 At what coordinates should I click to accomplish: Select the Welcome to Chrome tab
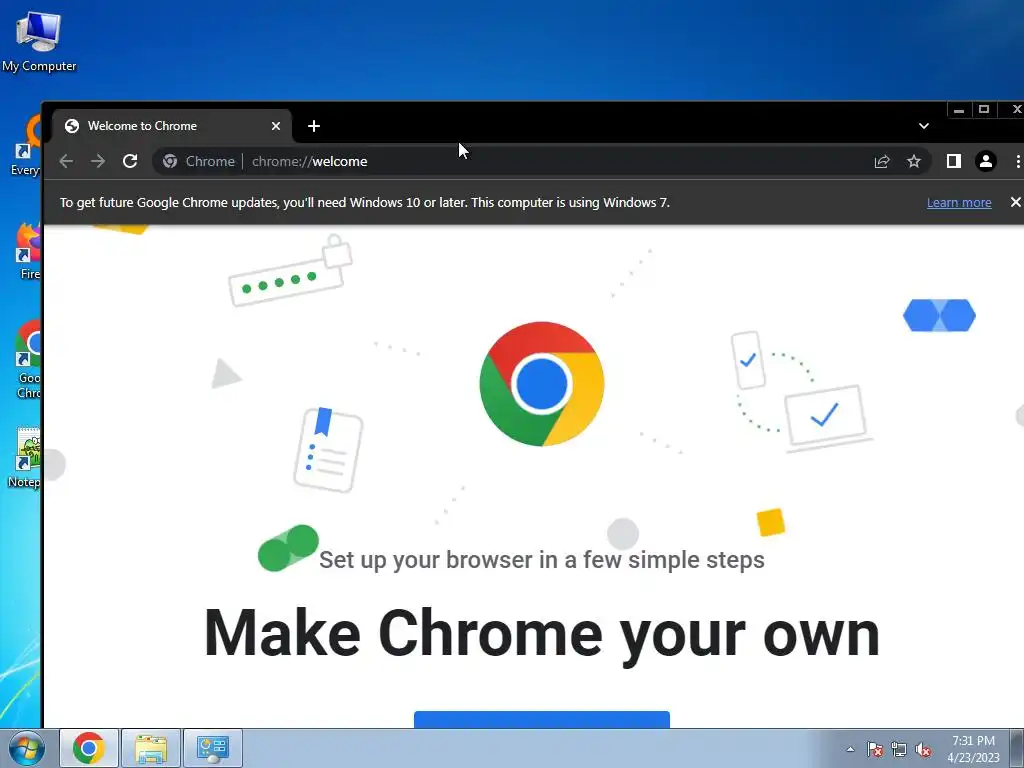point(172,126)
